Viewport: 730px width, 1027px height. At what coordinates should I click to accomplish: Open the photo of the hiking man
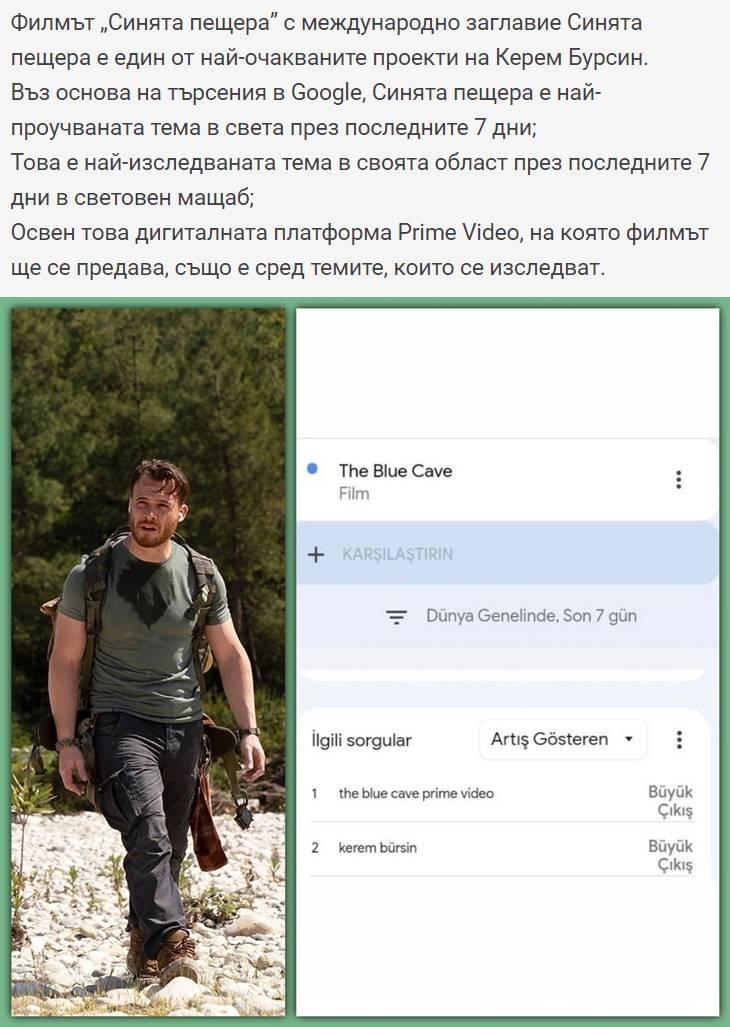(148, 662)
